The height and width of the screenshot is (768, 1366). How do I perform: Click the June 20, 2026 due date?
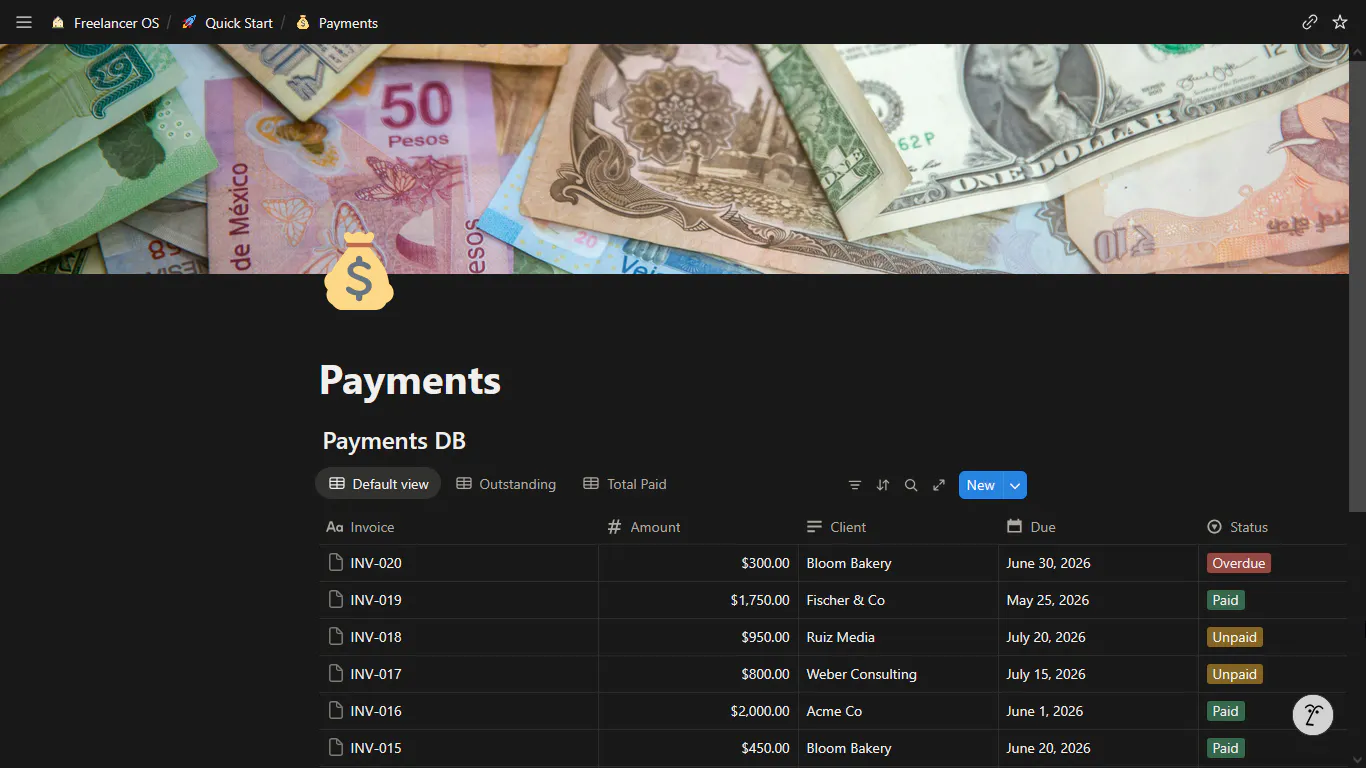[x=1048, y=748]
